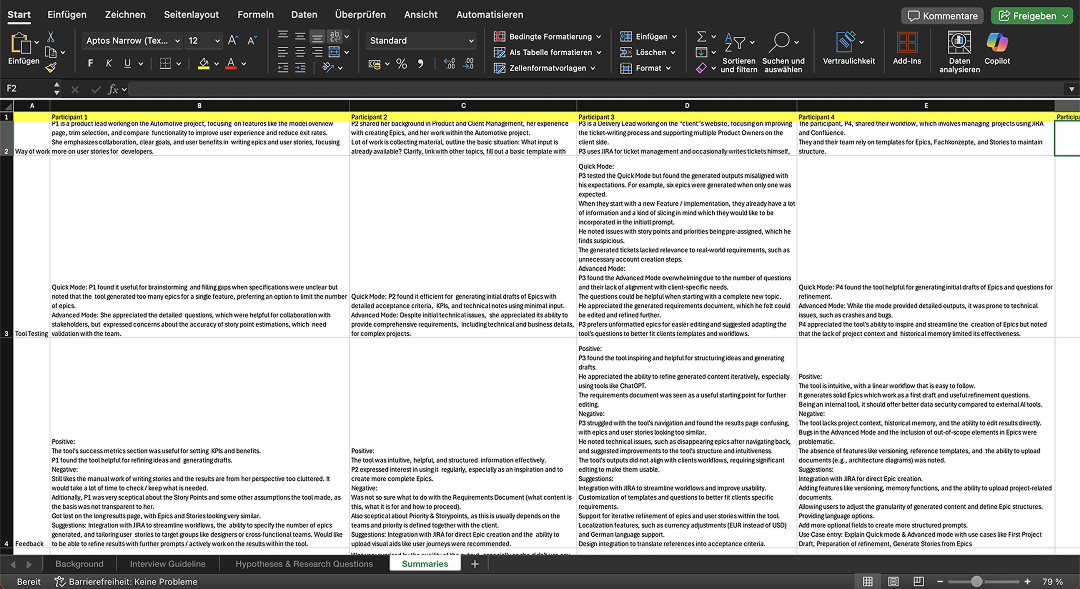The width and height of the screenshot is (1080, 589).
Task: Click the Copy icon
Action: (51, 52)
